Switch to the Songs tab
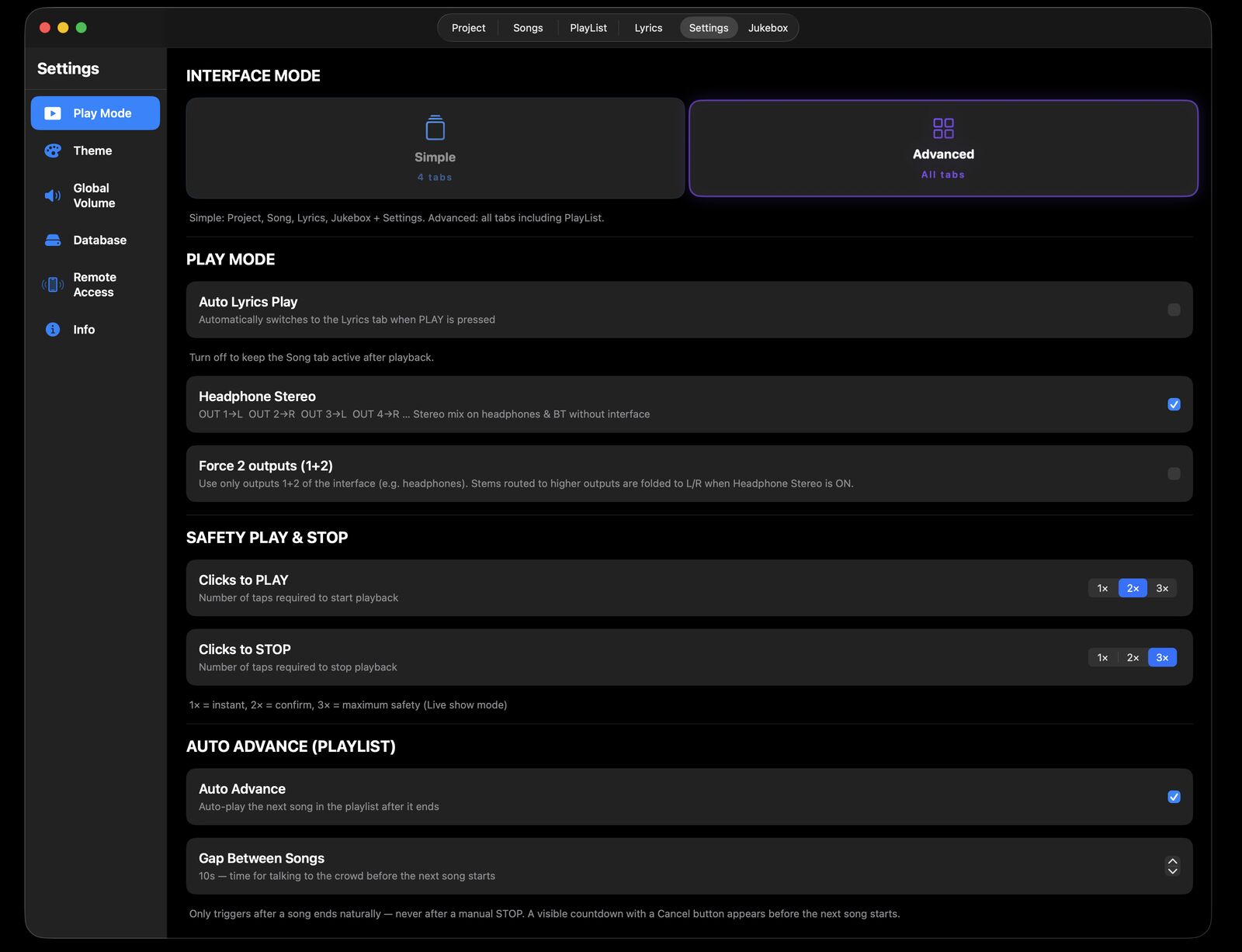This screenshot has width=1242, height=952. (528, 28)
